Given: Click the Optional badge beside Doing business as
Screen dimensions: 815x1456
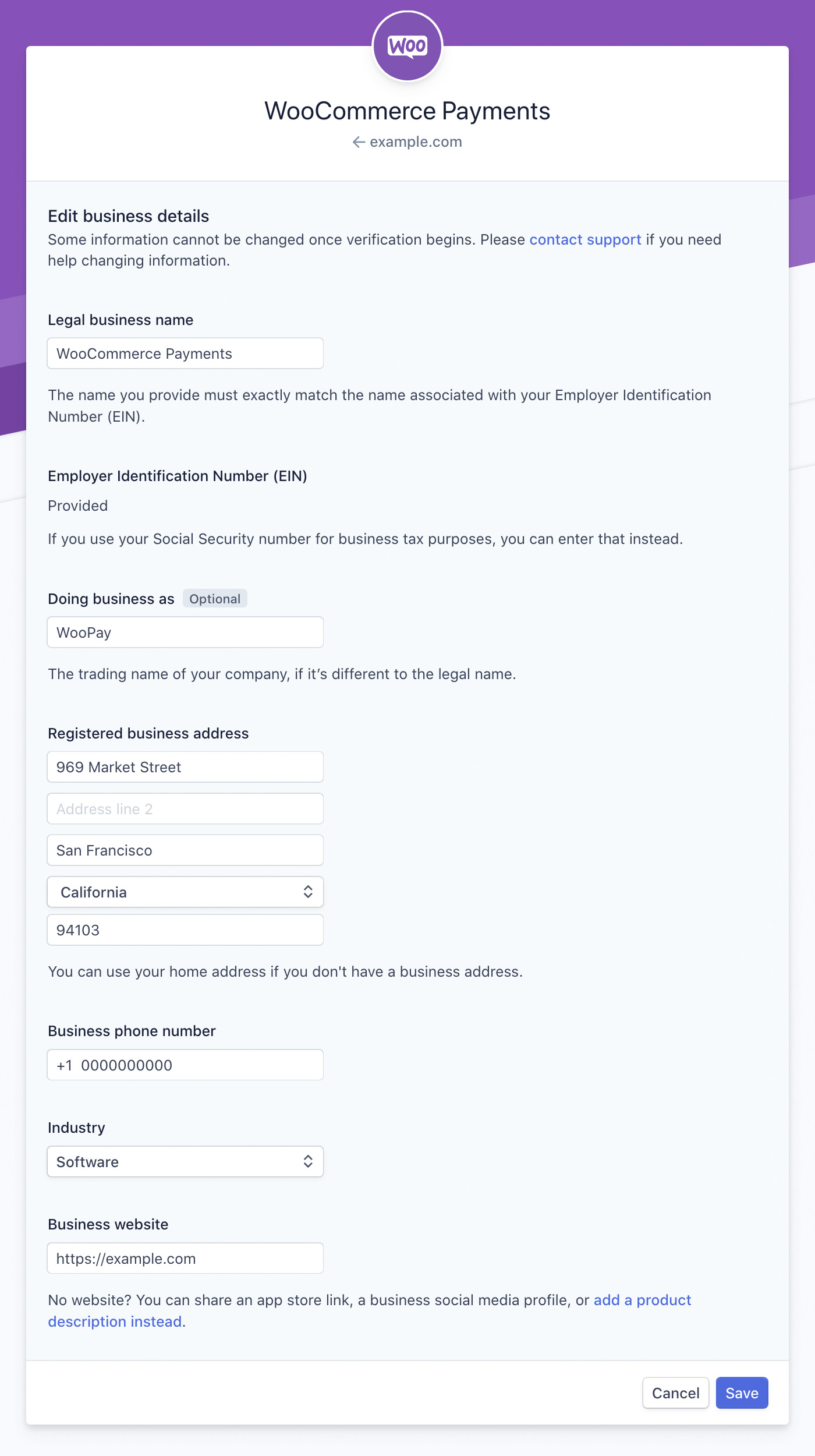Looking at the screenshot, I should pyautogui.click(x=215, y=599).
